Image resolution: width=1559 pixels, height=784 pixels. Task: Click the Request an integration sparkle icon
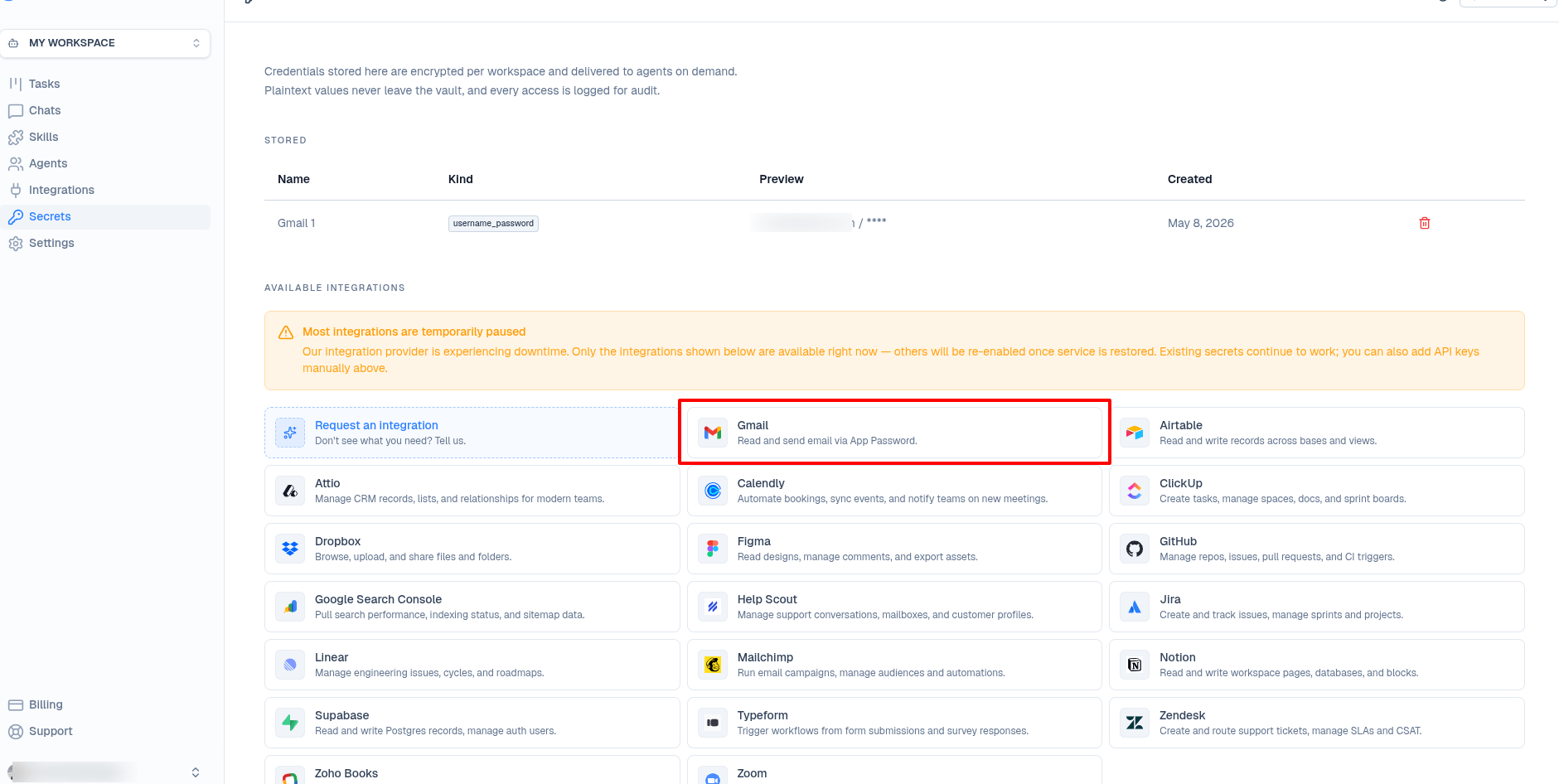tap(290, 433)
